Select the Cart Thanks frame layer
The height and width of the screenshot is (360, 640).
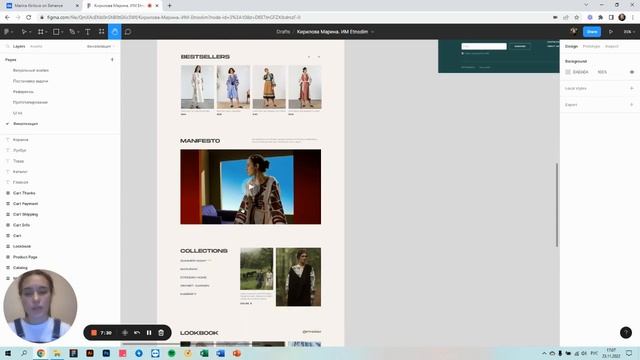(24, 193)
